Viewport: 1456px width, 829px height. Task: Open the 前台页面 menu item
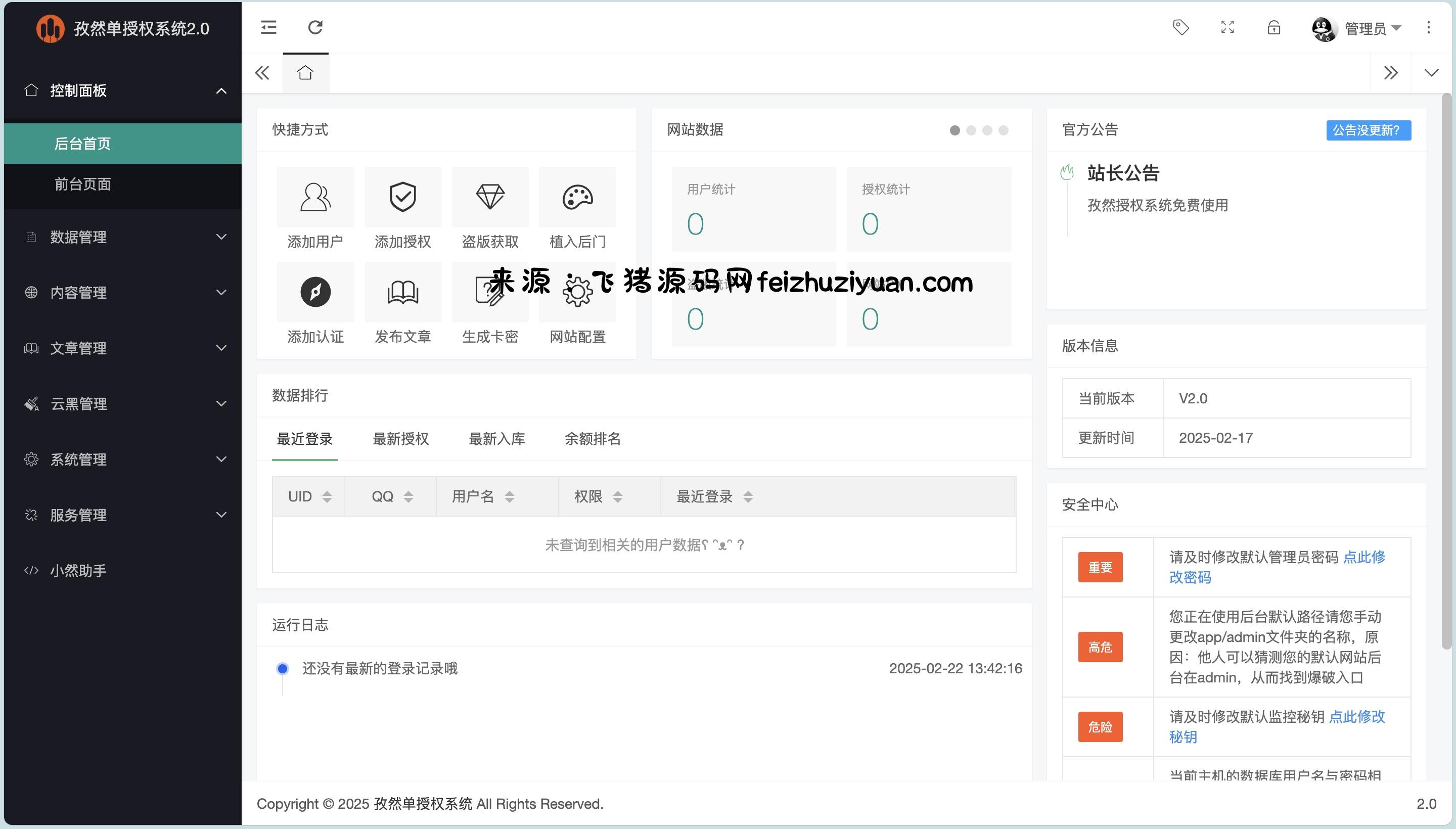(82, 184)
